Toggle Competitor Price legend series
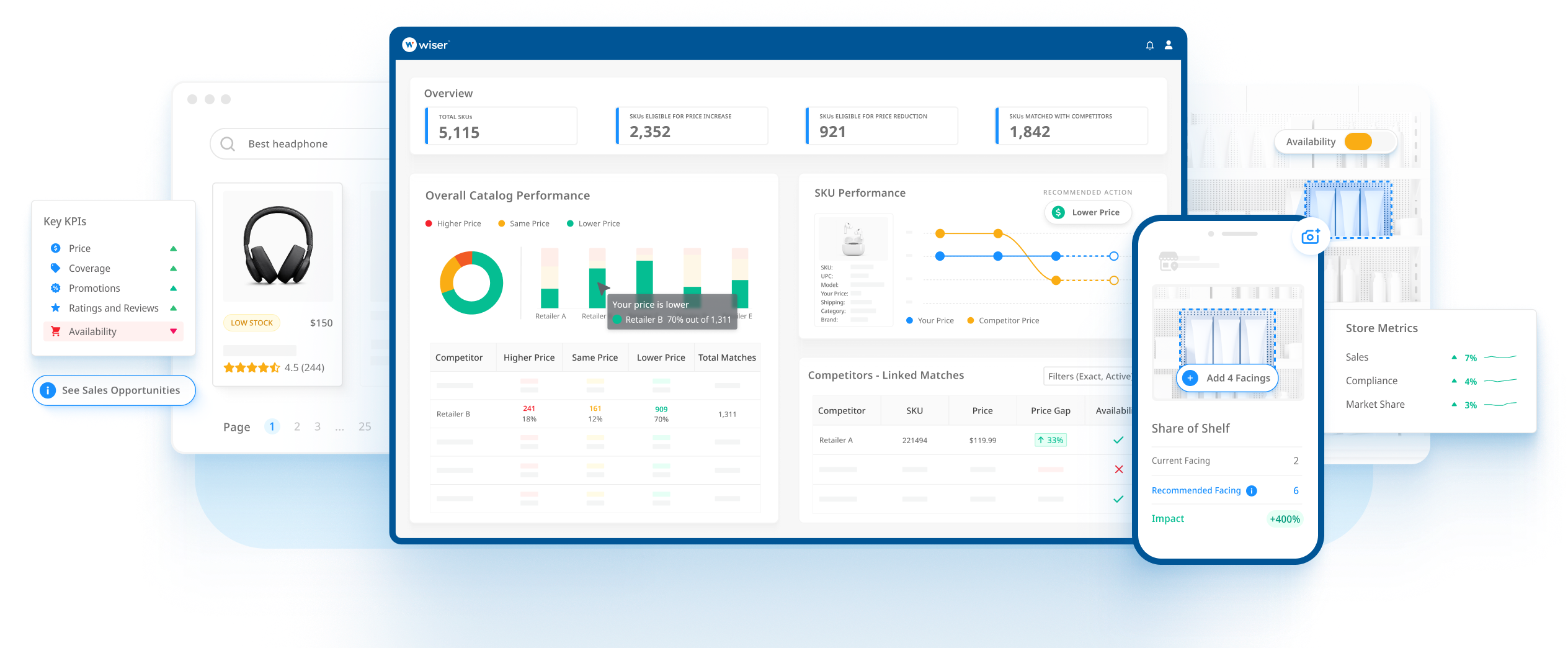1568x648 pixels. tap(1003, 320)
